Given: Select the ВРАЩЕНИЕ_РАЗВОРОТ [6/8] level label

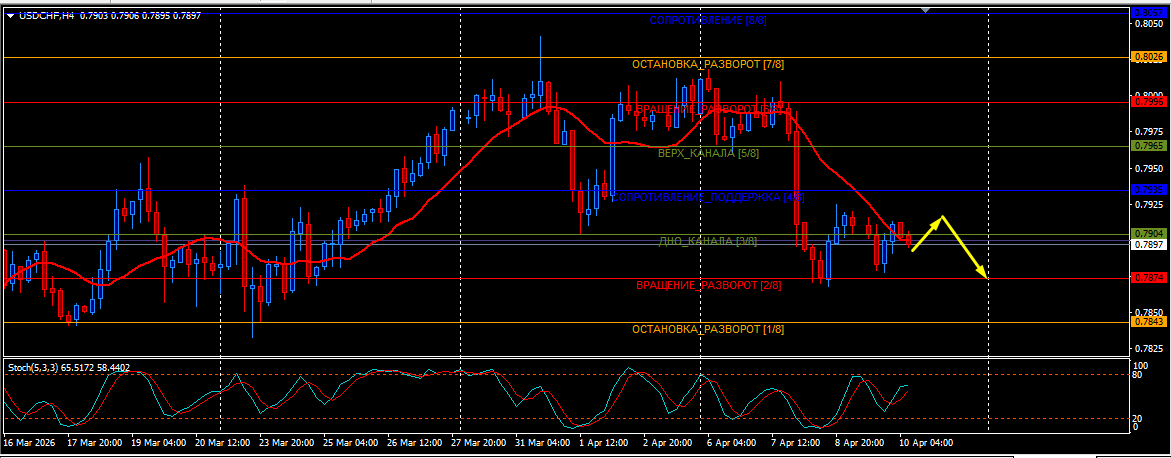Looking at the screenshot, I should point(708,109).
